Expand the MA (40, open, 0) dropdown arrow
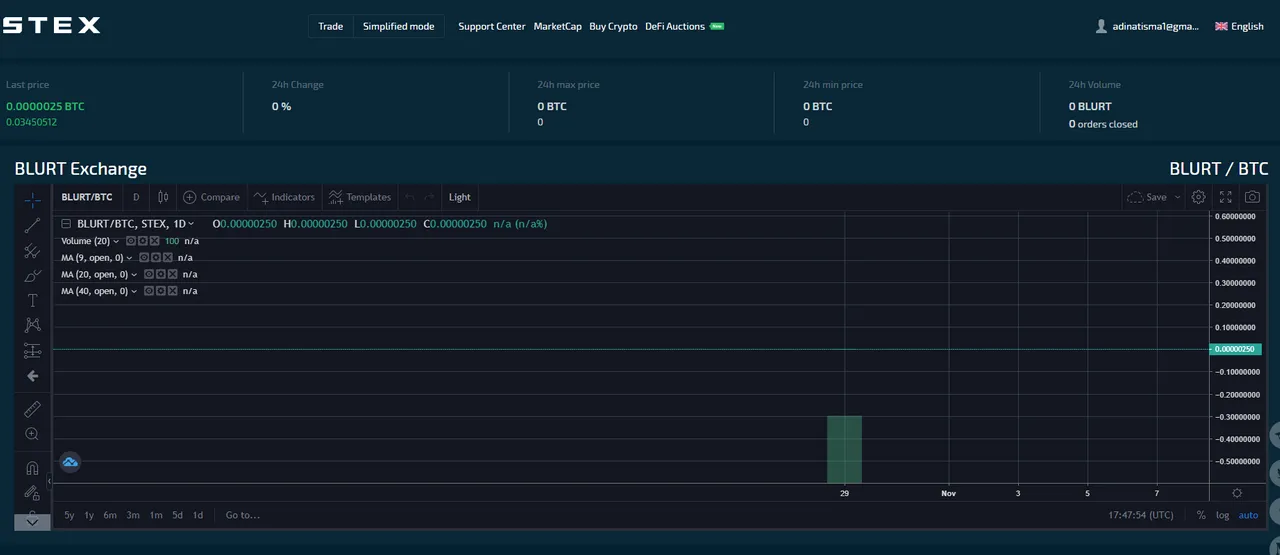This screenshot has height=555, width=1280. (x=135, y=291)
